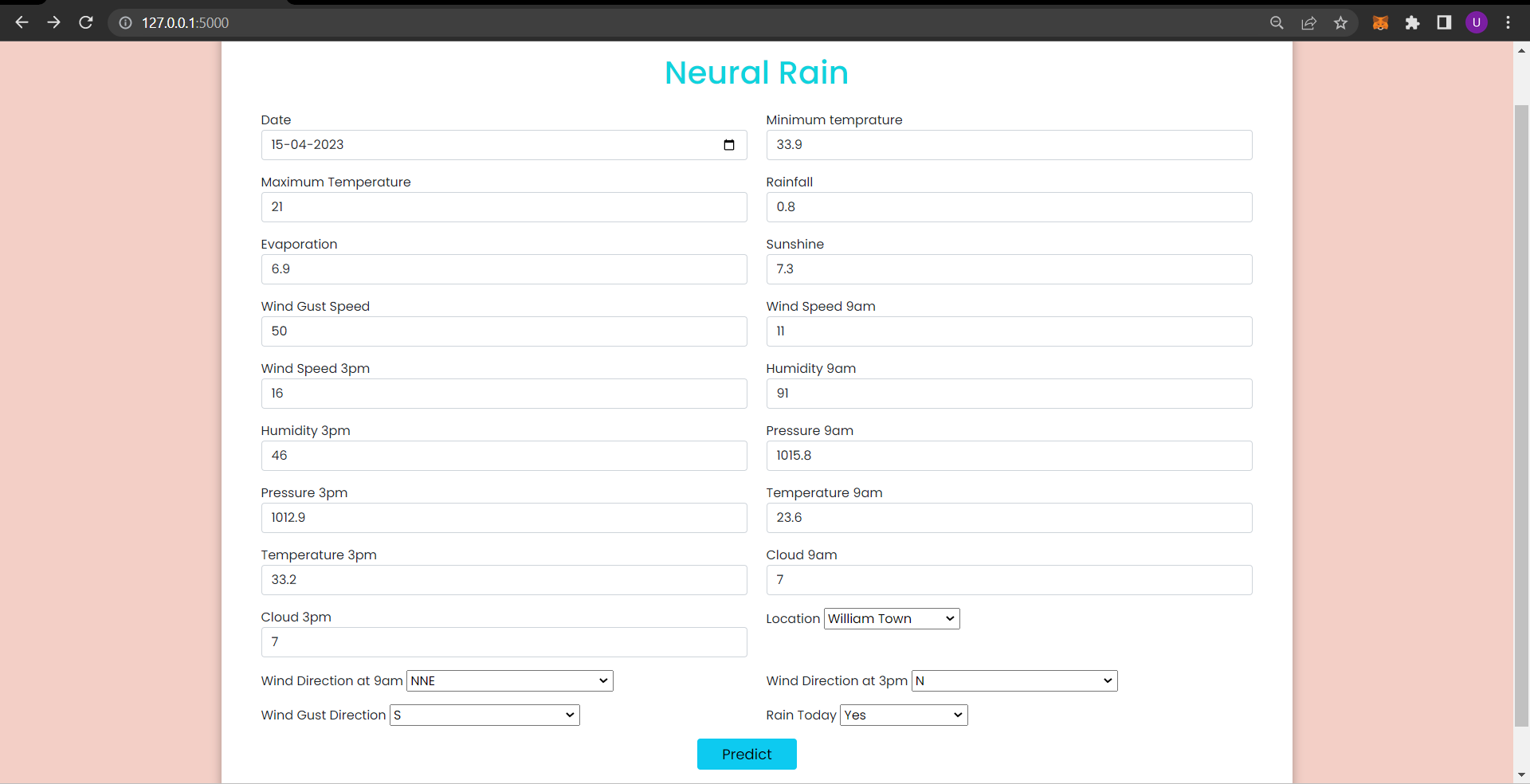Screen dimensions: 1530x784
Task: Focus the Date input field
Action: 504,145
